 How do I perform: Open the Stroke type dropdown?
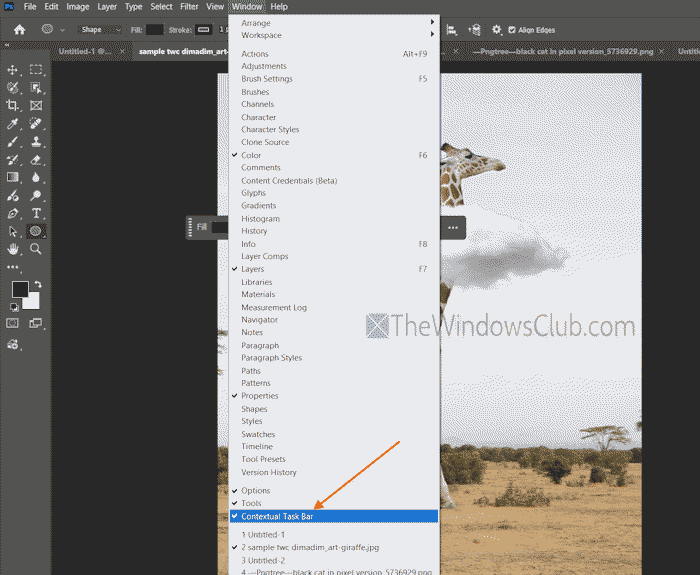[x=204, y=30]
